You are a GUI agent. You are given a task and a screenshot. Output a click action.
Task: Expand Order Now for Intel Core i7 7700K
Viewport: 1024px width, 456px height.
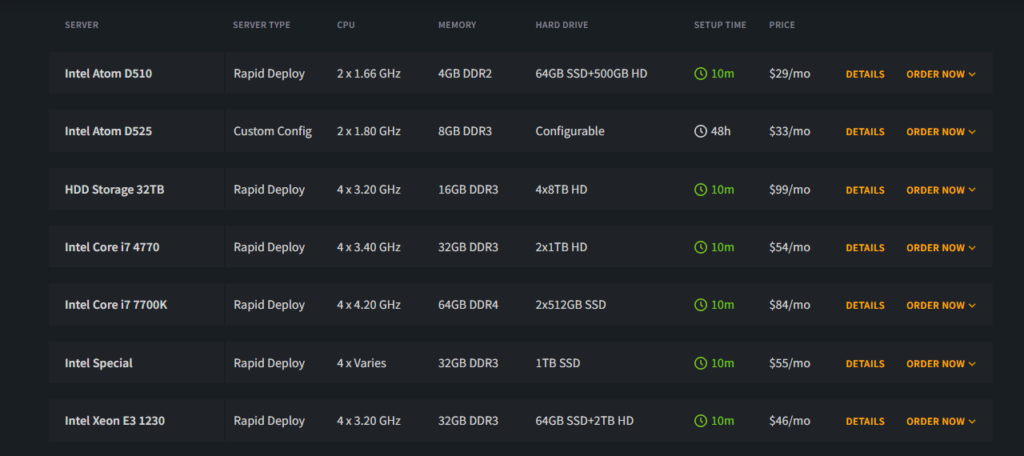[941, 305]
